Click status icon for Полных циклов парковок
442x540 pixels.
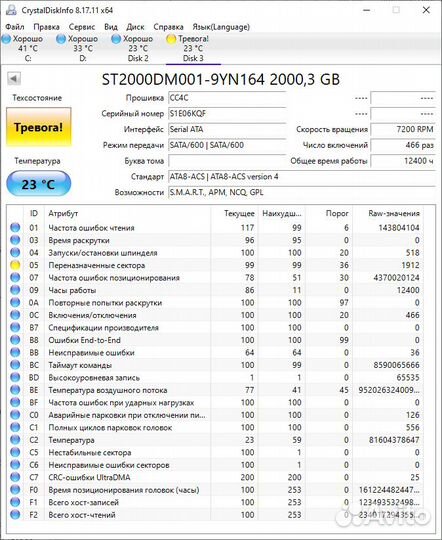click(x=15, y=427)
